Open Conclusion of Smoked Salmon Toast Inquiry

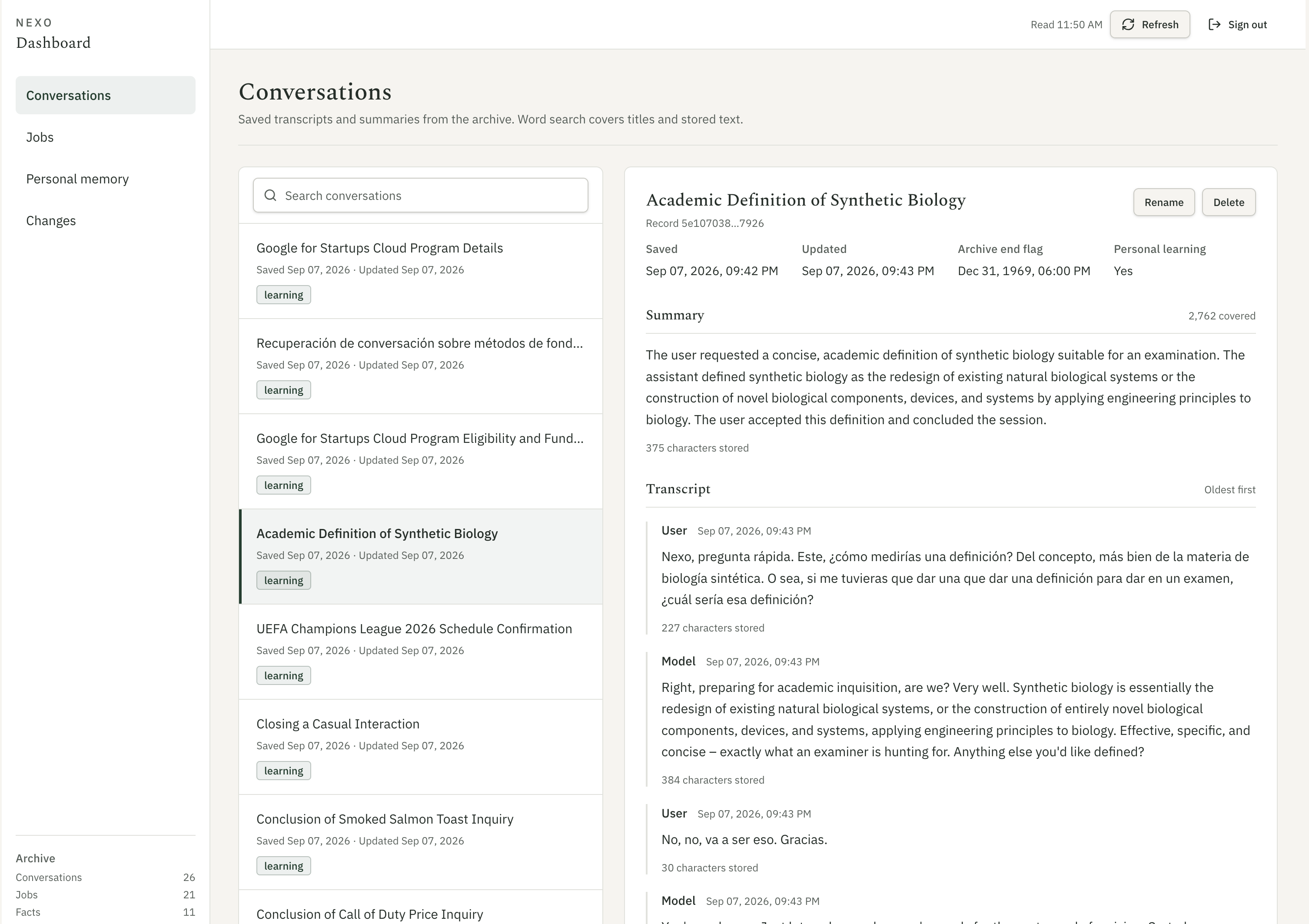tap(421, 842)
